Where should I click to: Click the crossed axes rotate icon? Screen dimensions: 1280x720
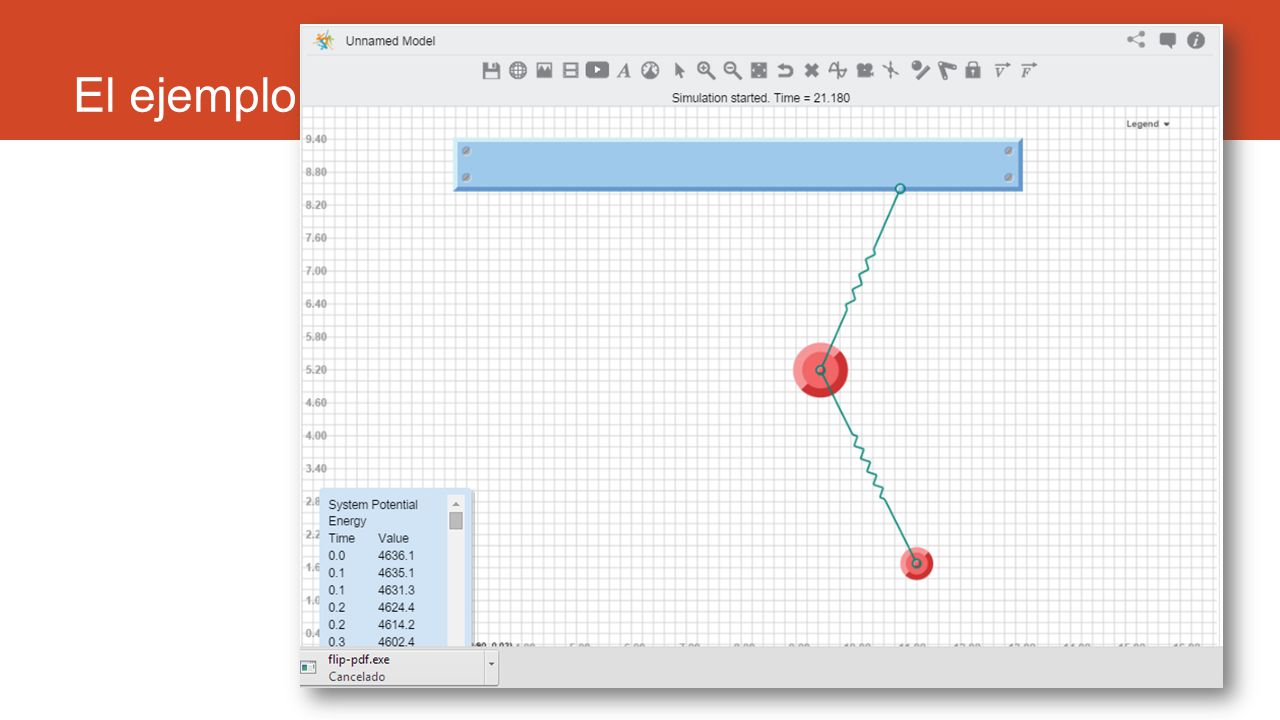891,70
